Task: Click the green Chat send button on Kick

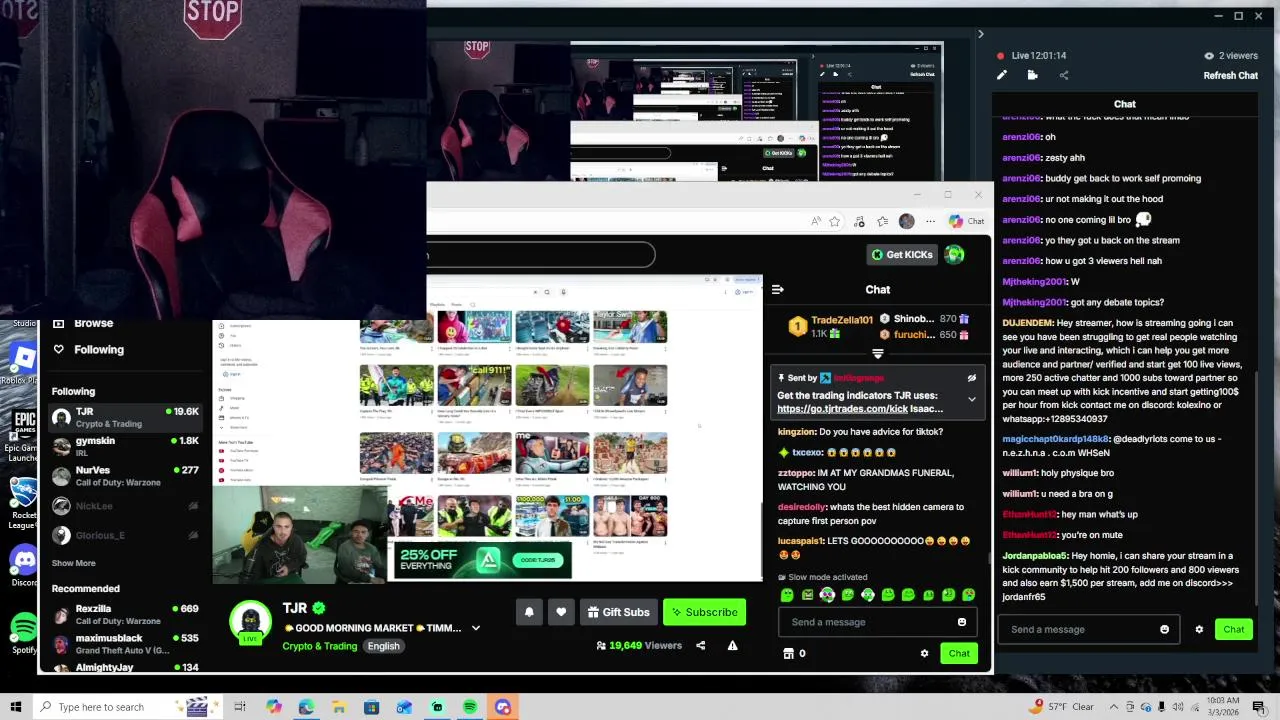Action: coord(959,653)
